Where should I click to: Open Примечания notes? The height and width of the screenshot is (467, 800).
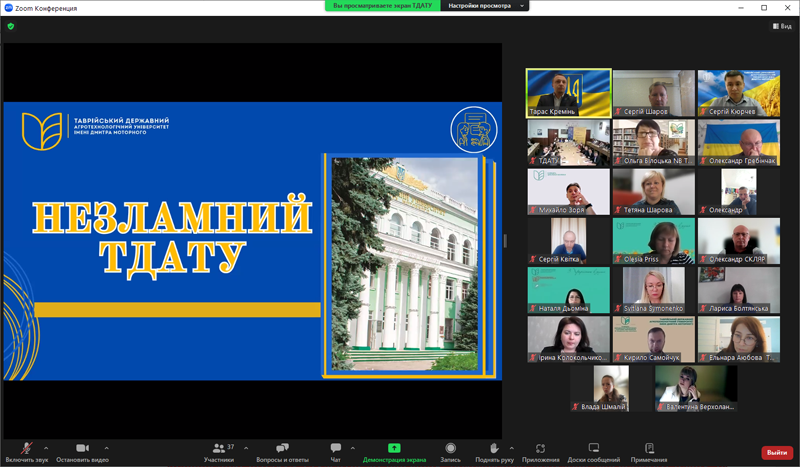(649, 452)
